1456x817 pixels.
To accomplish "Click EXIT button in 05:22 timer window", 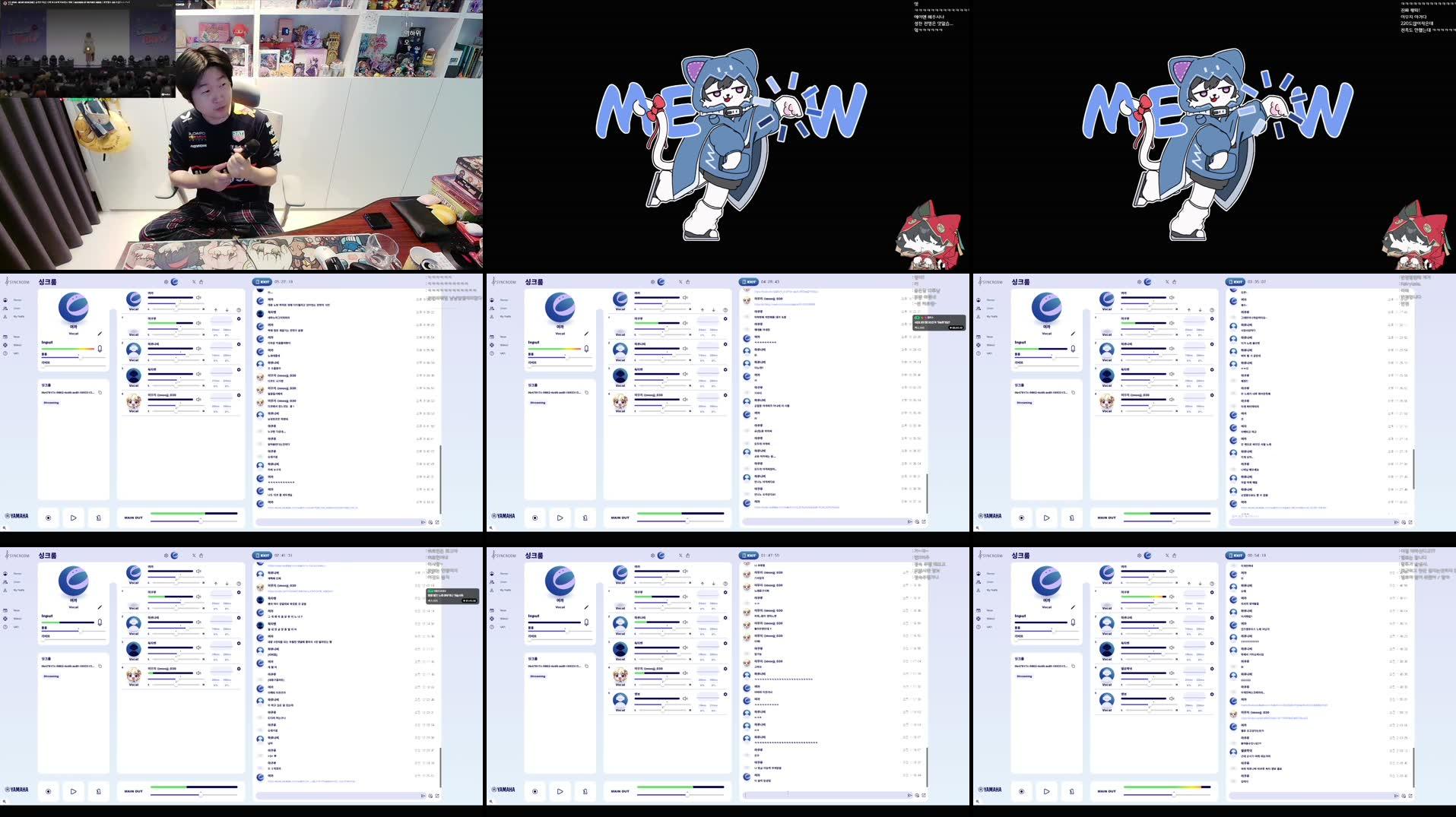I will click(262, 282).
